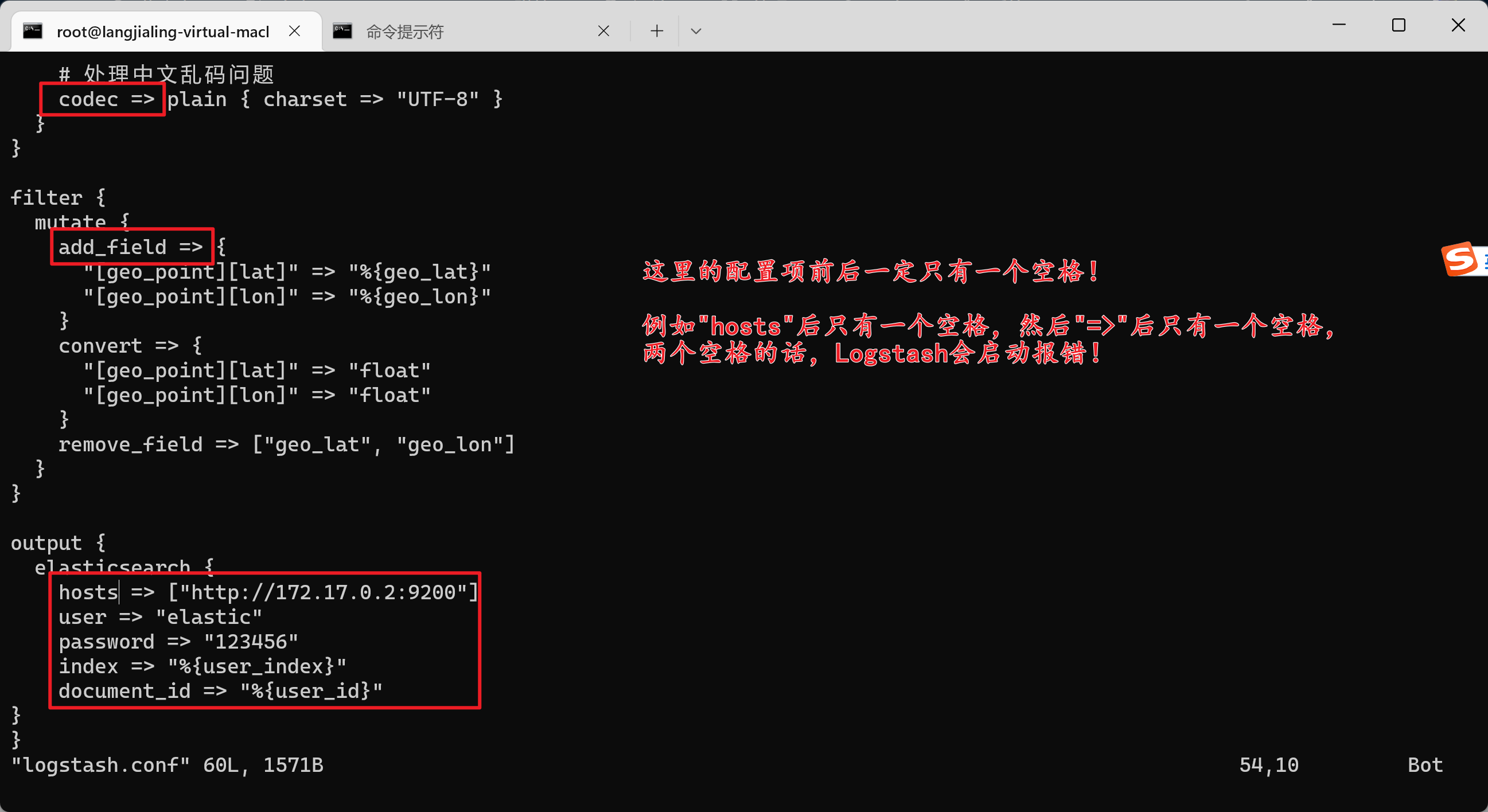
Task: Click the terminal icon on 命令提示符 tab
Action: [342, 30]
